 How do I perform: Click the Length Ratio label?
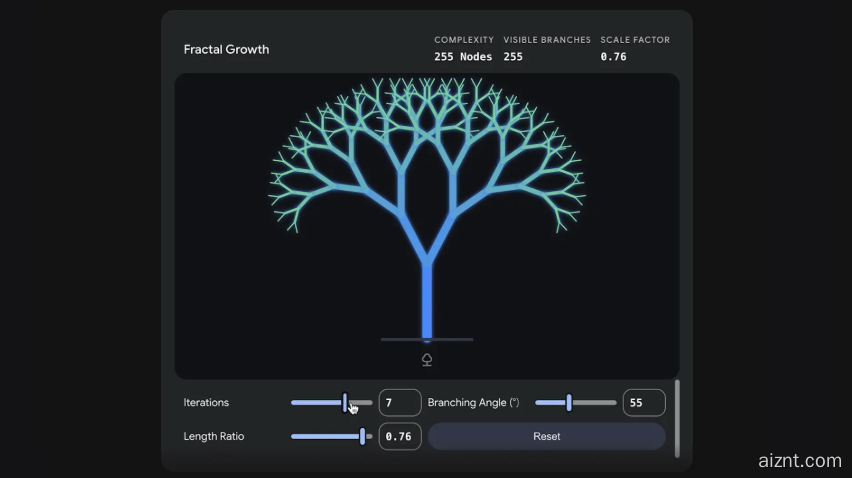tap(213, 436)
